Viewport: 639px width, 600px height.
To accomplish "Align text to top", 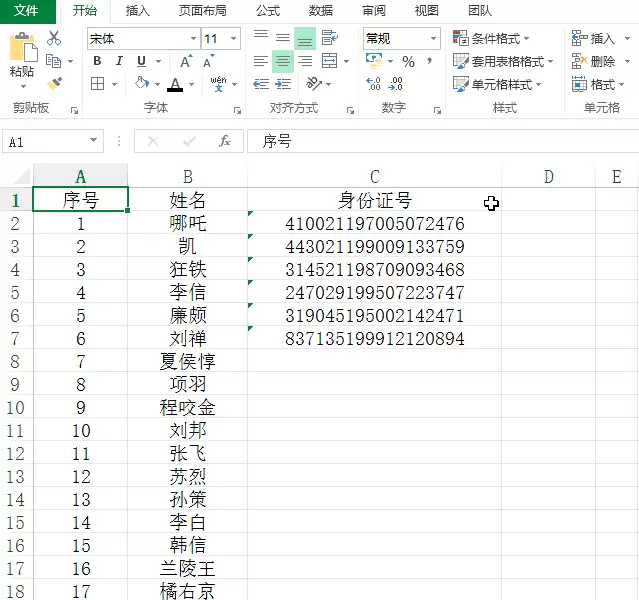I will tap(261, 38).
